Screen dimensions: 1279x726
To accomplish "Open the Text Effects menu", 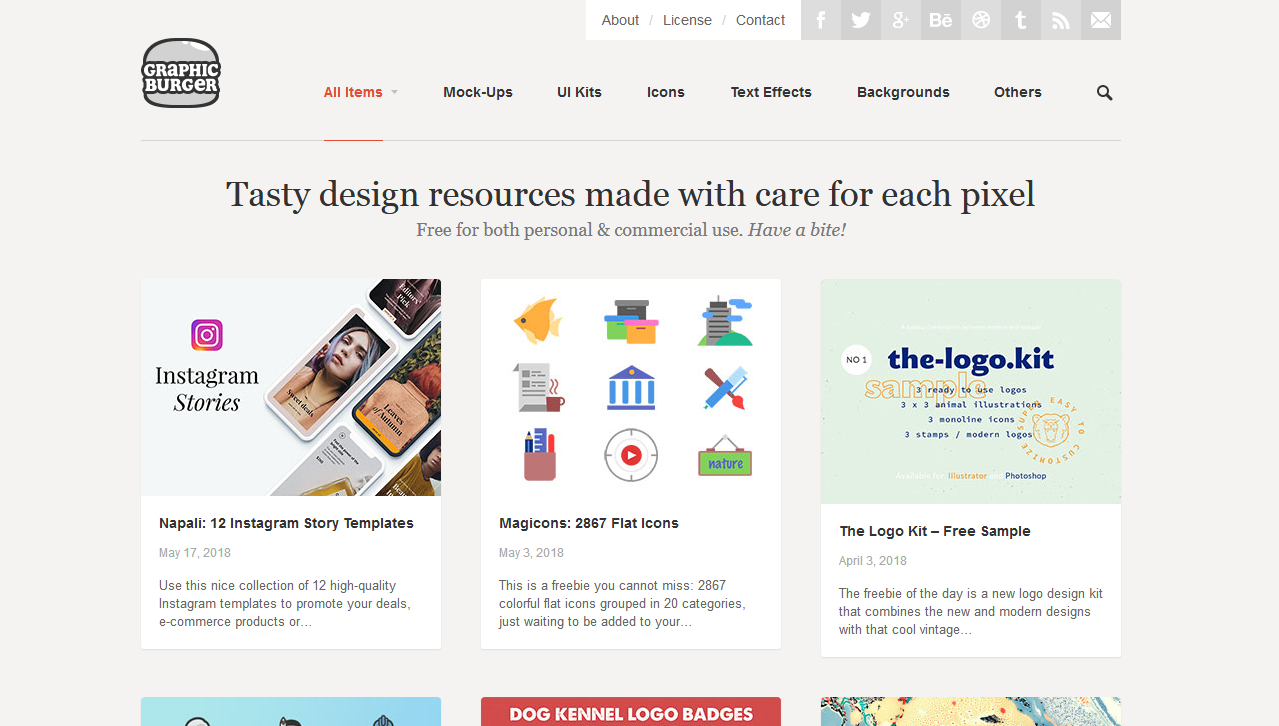I will tap(771, 92).
